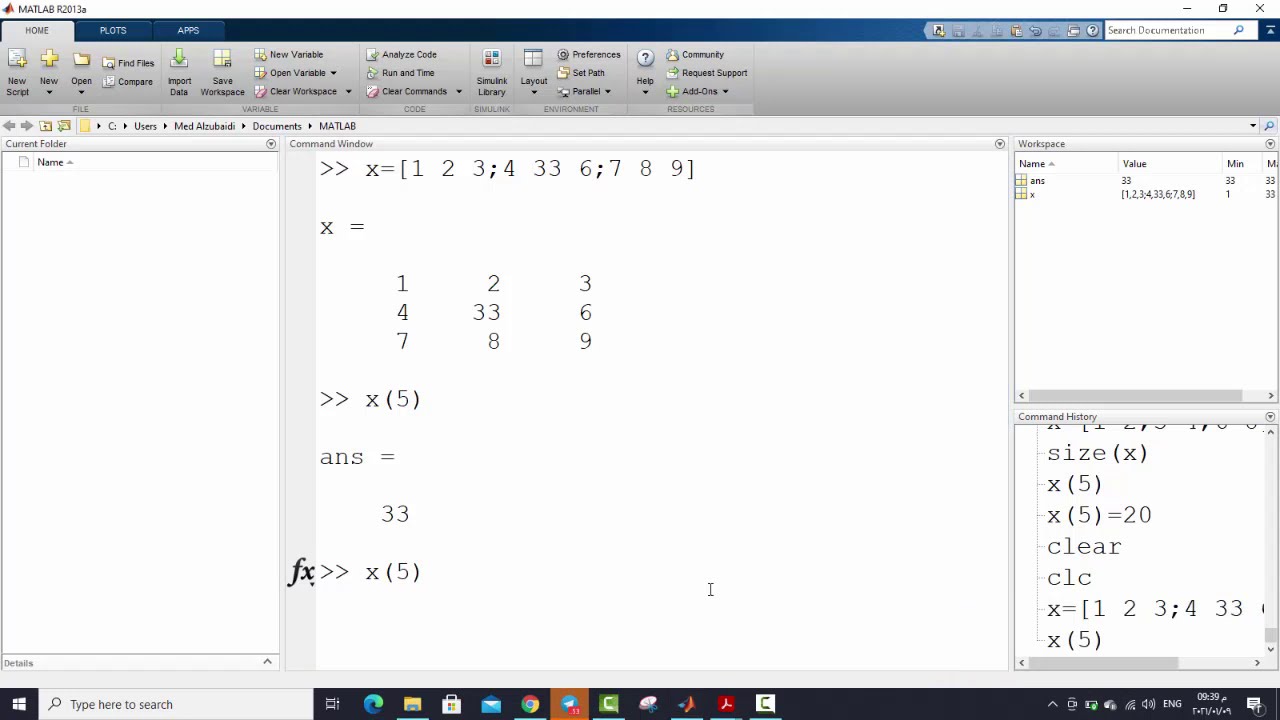Expand the Details panel chevron
The width and height of the screenshot is (1280, 720).
(x=267, y=662)
